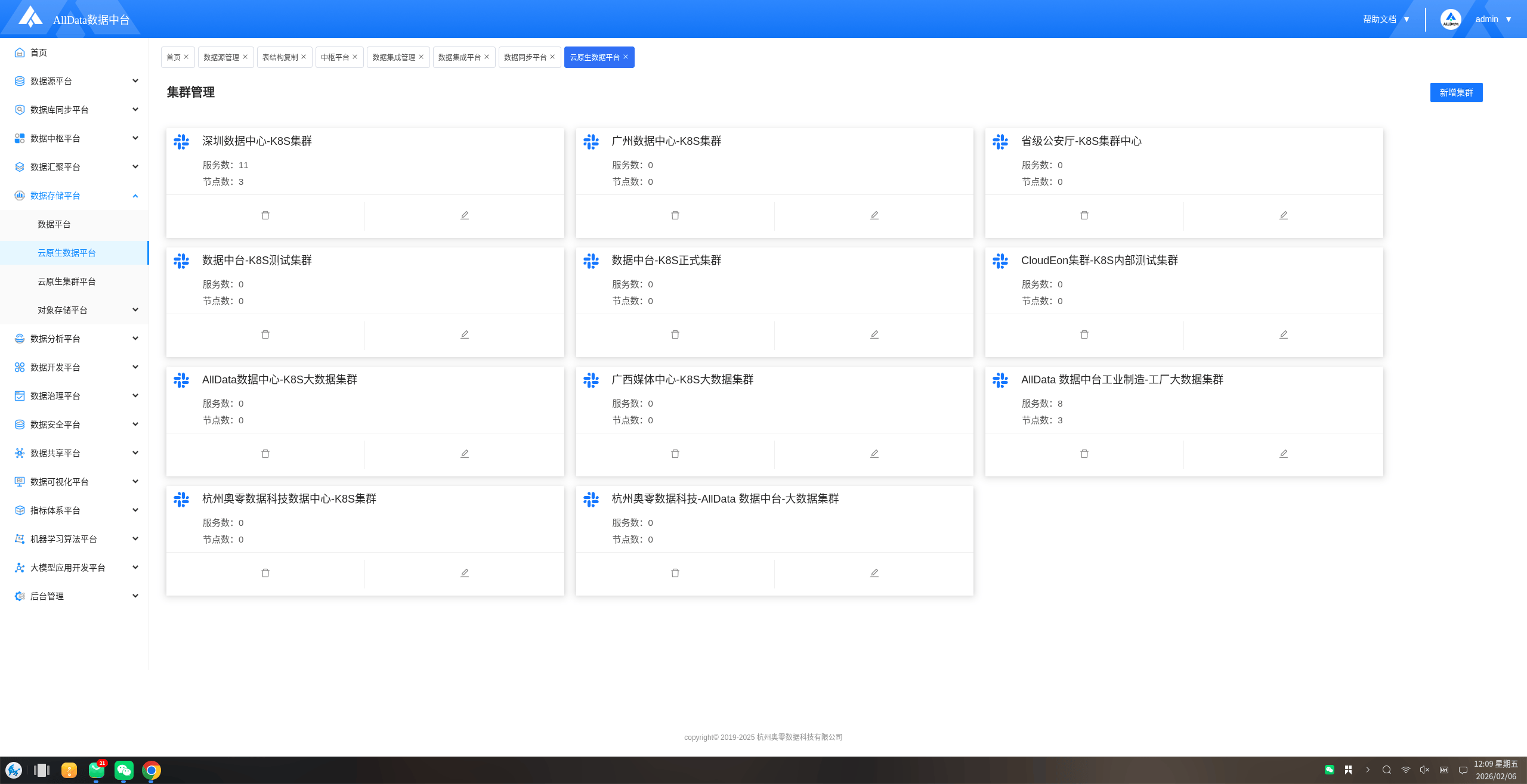Delete the 广西媒体中心-K8S大数据集群 cluster
This screenshot has width=1527, height=784.
pos(675,454)
